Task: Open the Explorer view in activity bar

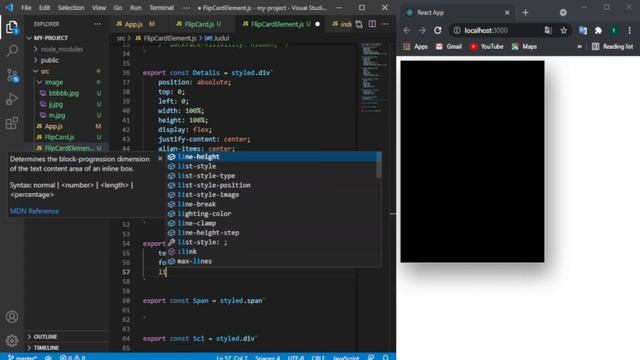Action: pos(12,27)
